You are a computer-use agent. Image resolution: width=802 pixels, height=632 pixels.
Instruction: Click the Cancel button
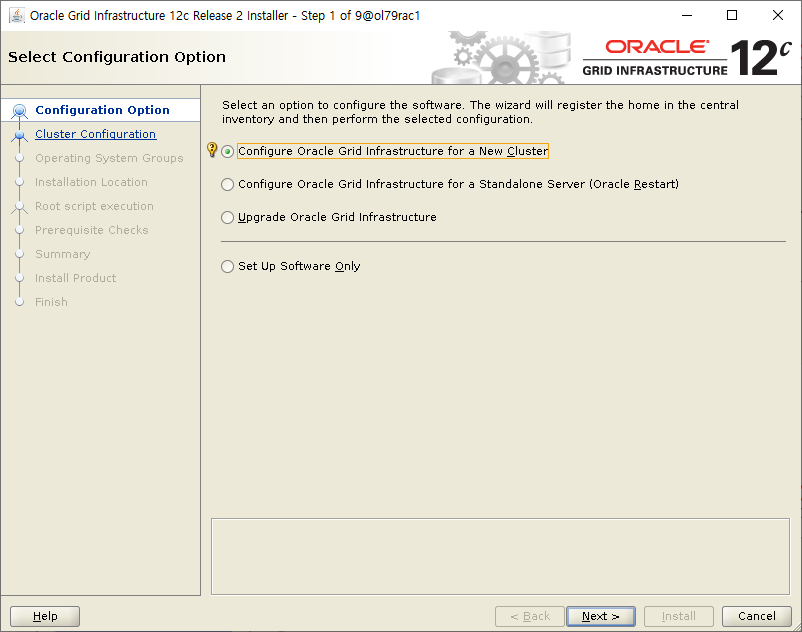click(756, 616)
